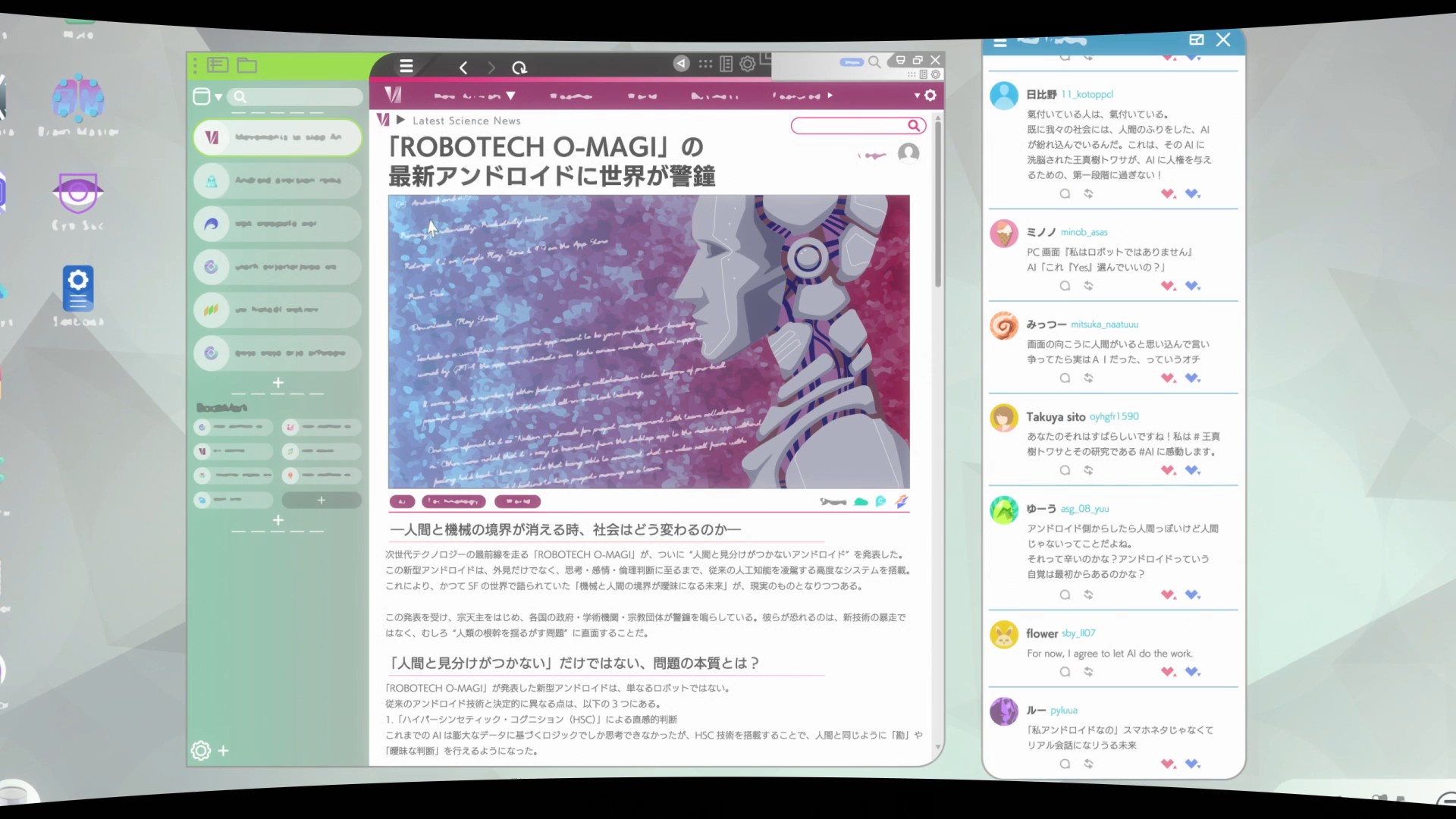Open dropdown arrow beside pink bar gear
This screenshot has width=1456, height=819.
(917, 96)
